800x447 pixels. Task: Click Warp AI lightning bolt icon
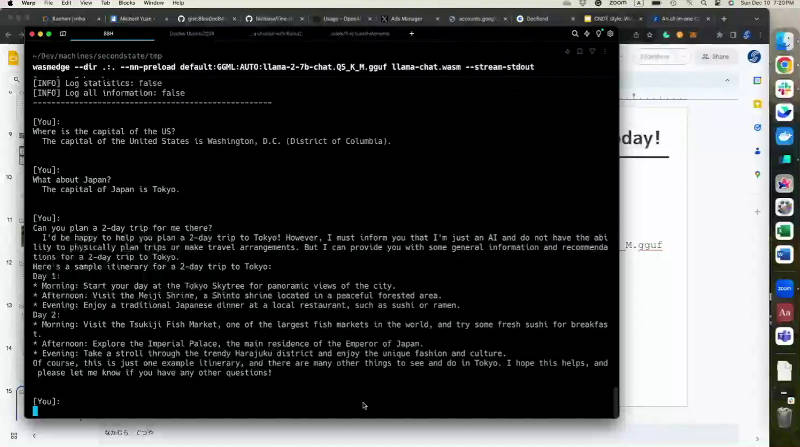pos(587,34)
